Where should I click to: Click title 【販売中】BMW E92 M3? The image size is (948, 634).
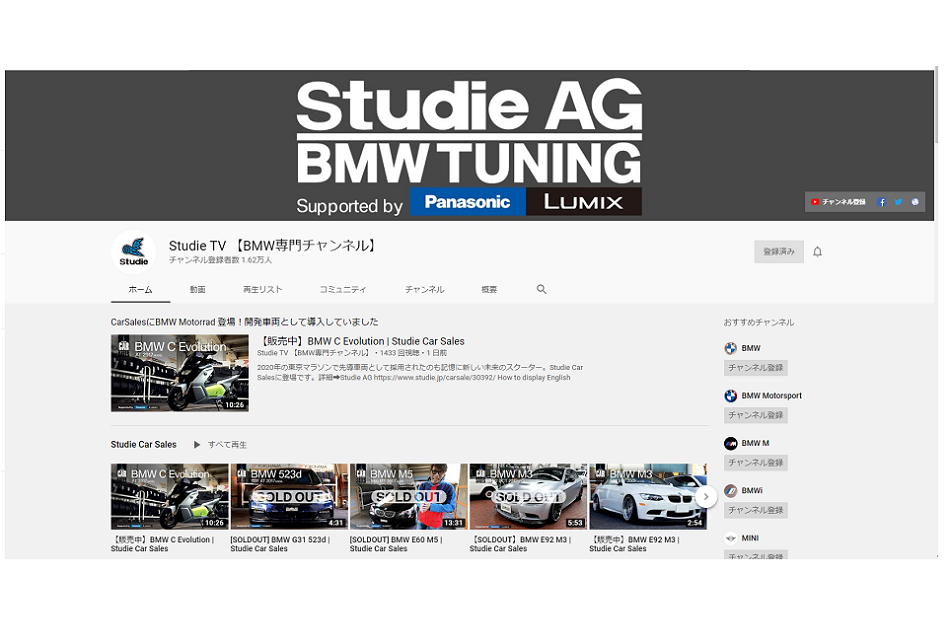pyautogui.click(x=634, y=545)
